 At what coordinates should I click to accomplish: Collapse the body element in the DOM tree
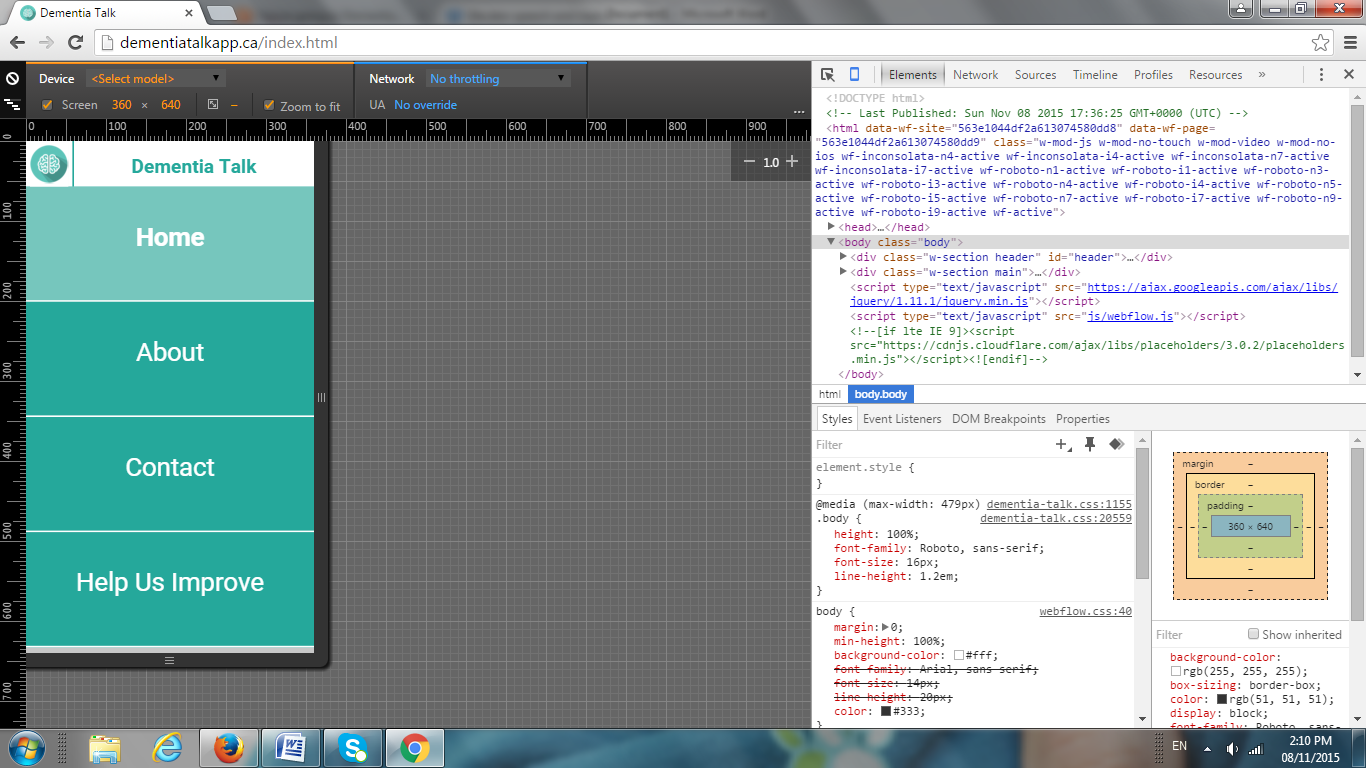point(831,242)
